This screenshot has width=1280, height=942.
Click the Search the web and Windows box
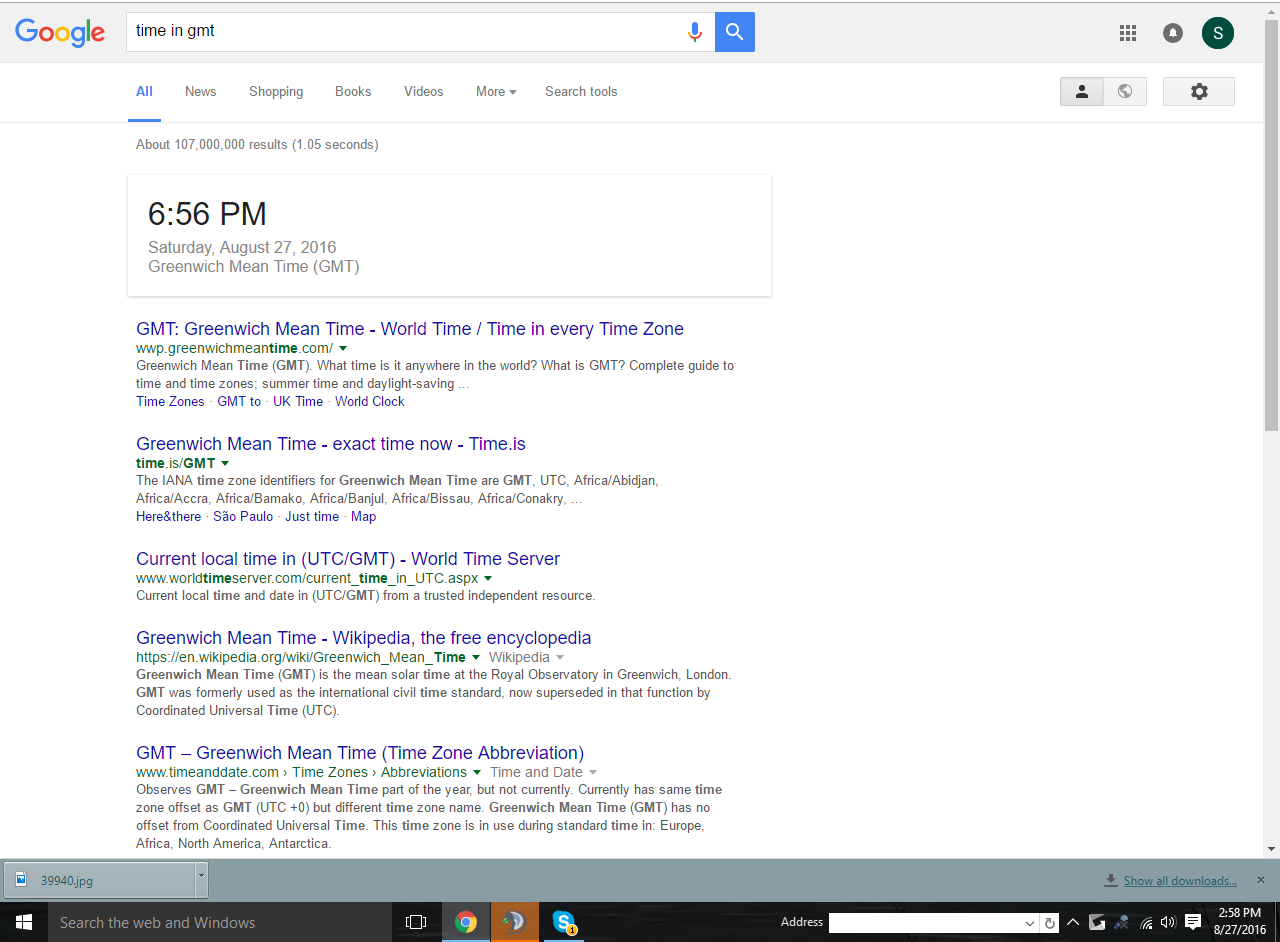tap(218, 922)
